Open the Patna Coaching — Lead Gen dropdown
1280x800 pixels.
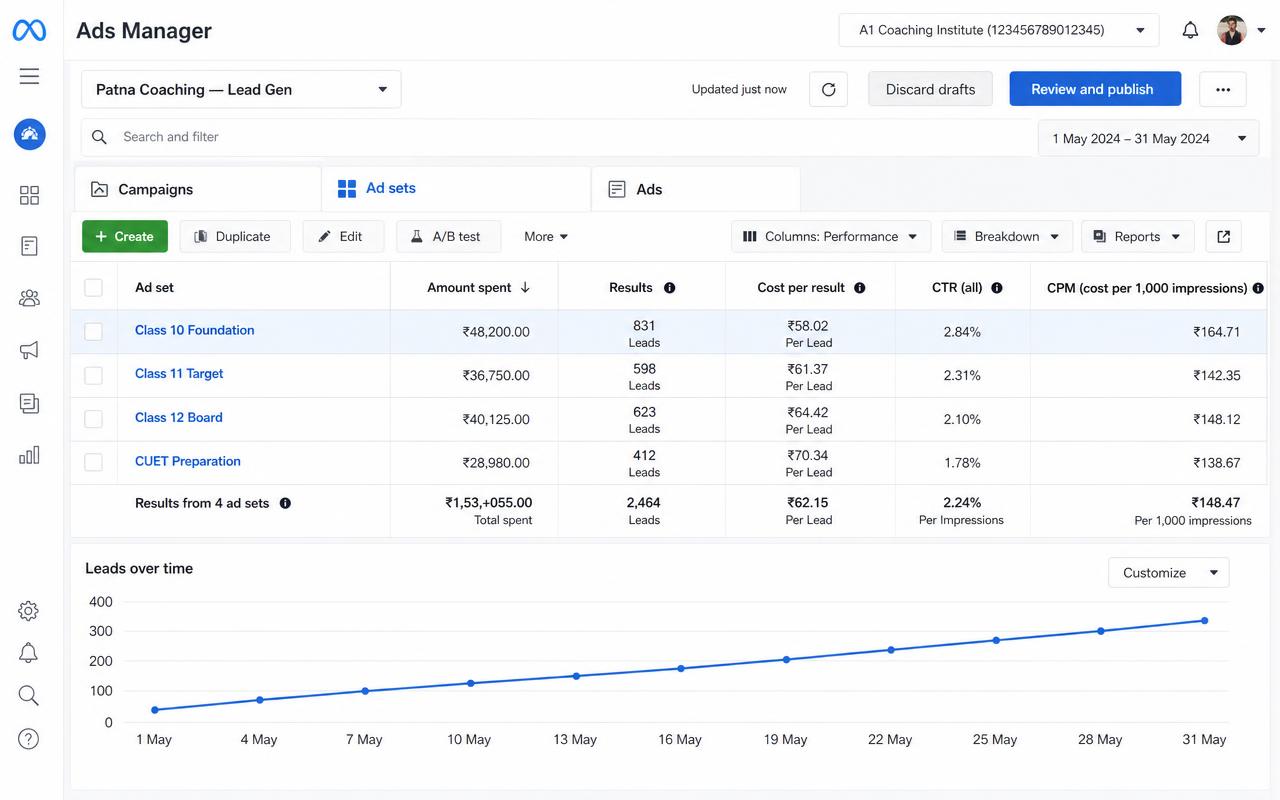click(x=241, y=89)
